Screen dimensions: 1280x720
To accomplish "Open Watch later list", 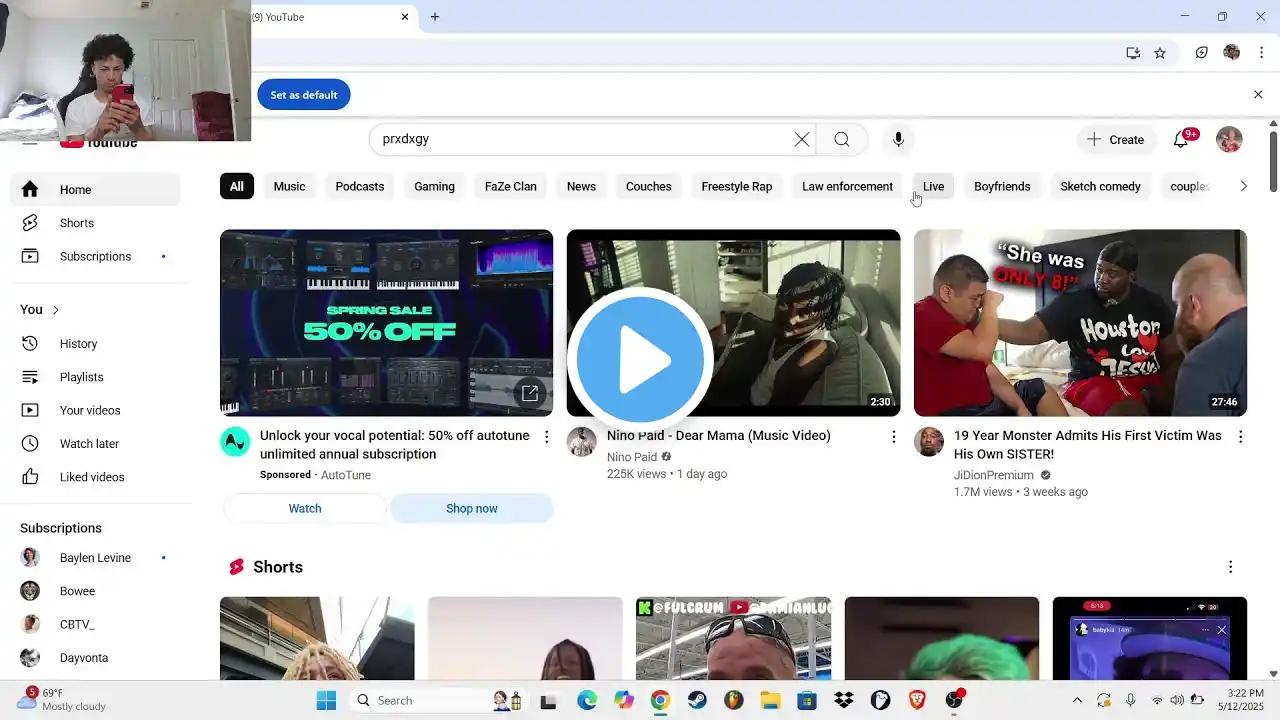I will coord(95,443).
